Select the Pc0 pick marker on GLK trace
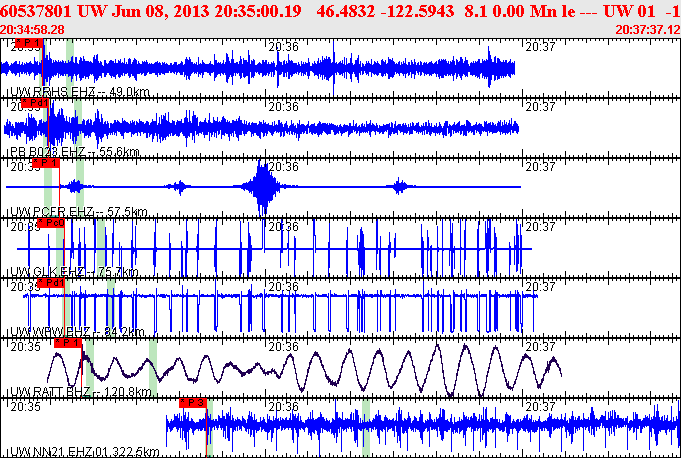Screen dimensions: 681x458 point(53,223)
